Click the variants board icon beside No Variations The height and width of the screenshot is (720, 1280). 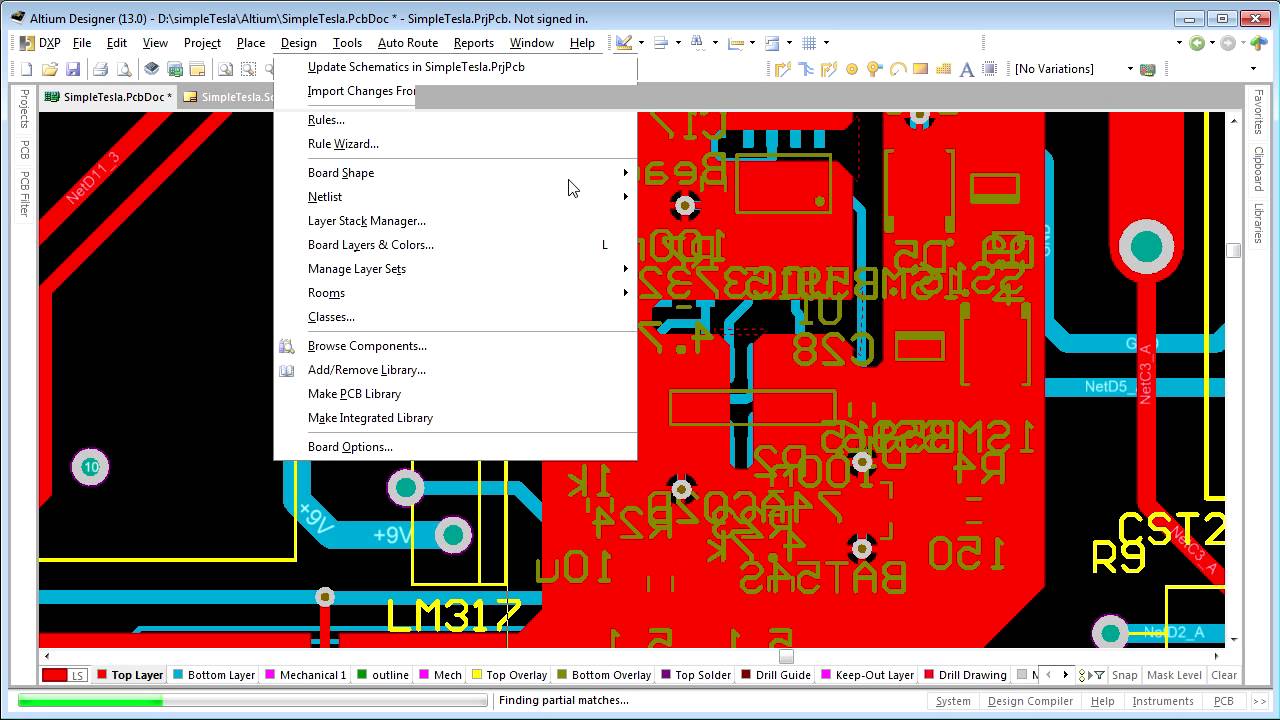click(x=1148, y=69)
